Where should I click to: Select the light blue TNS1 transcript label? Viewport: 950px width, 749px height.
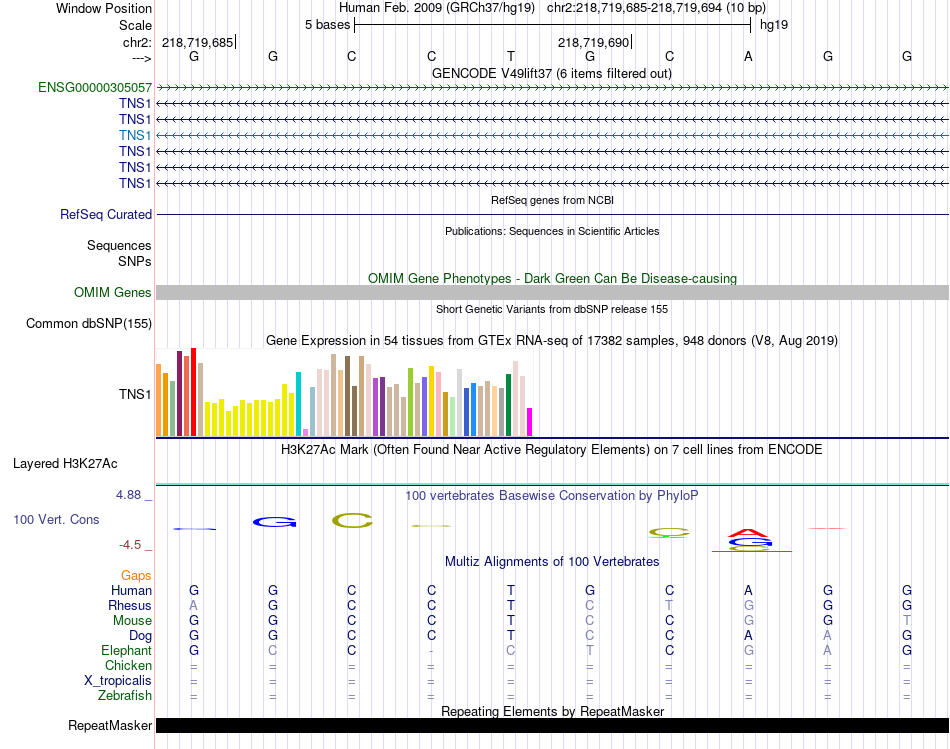point(135,135)
